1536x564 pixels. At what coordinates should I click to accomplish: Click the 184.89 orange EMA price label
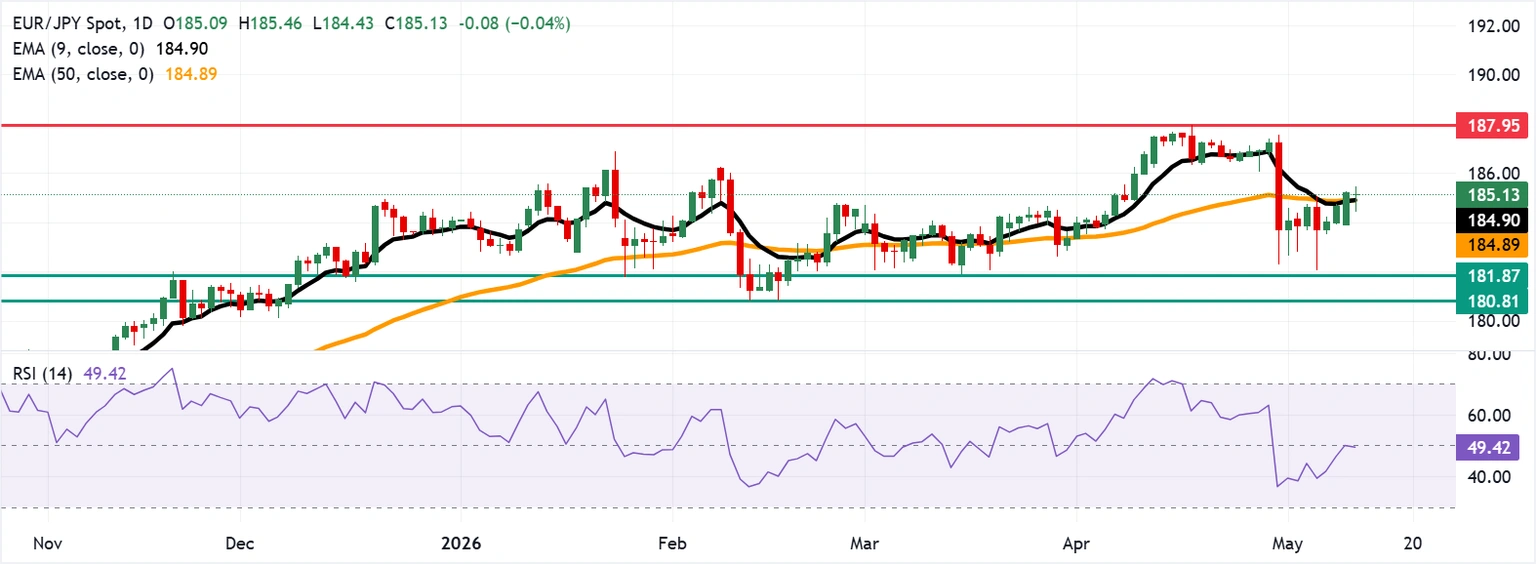(x=1491, y=245)
